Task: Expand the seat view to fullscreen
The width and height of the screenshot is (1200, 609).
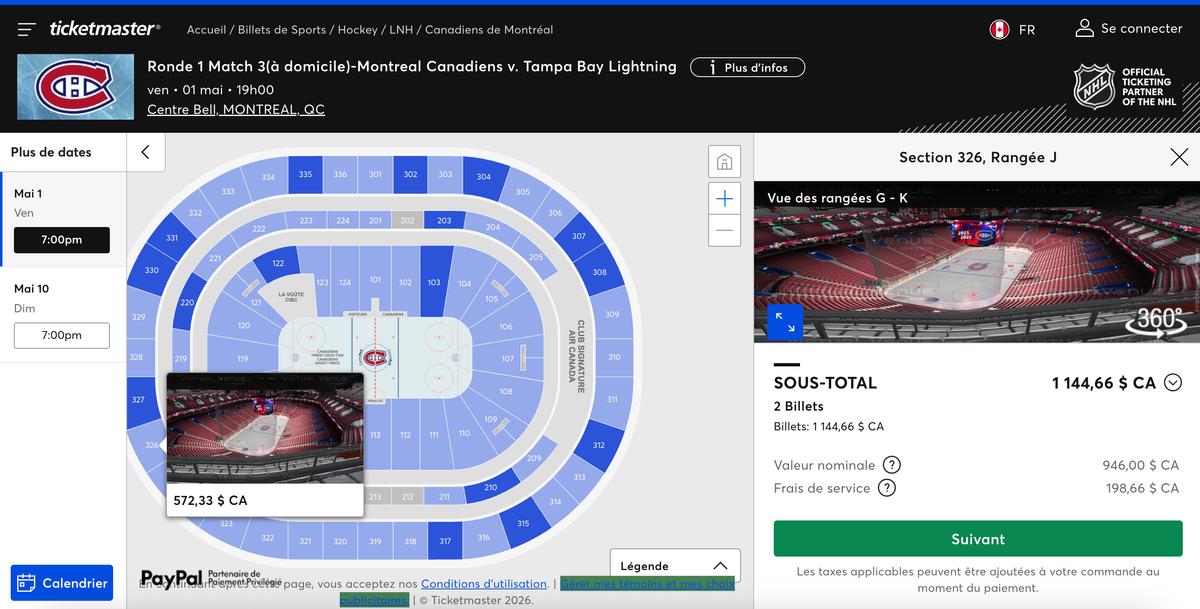Action: (785, 322)
